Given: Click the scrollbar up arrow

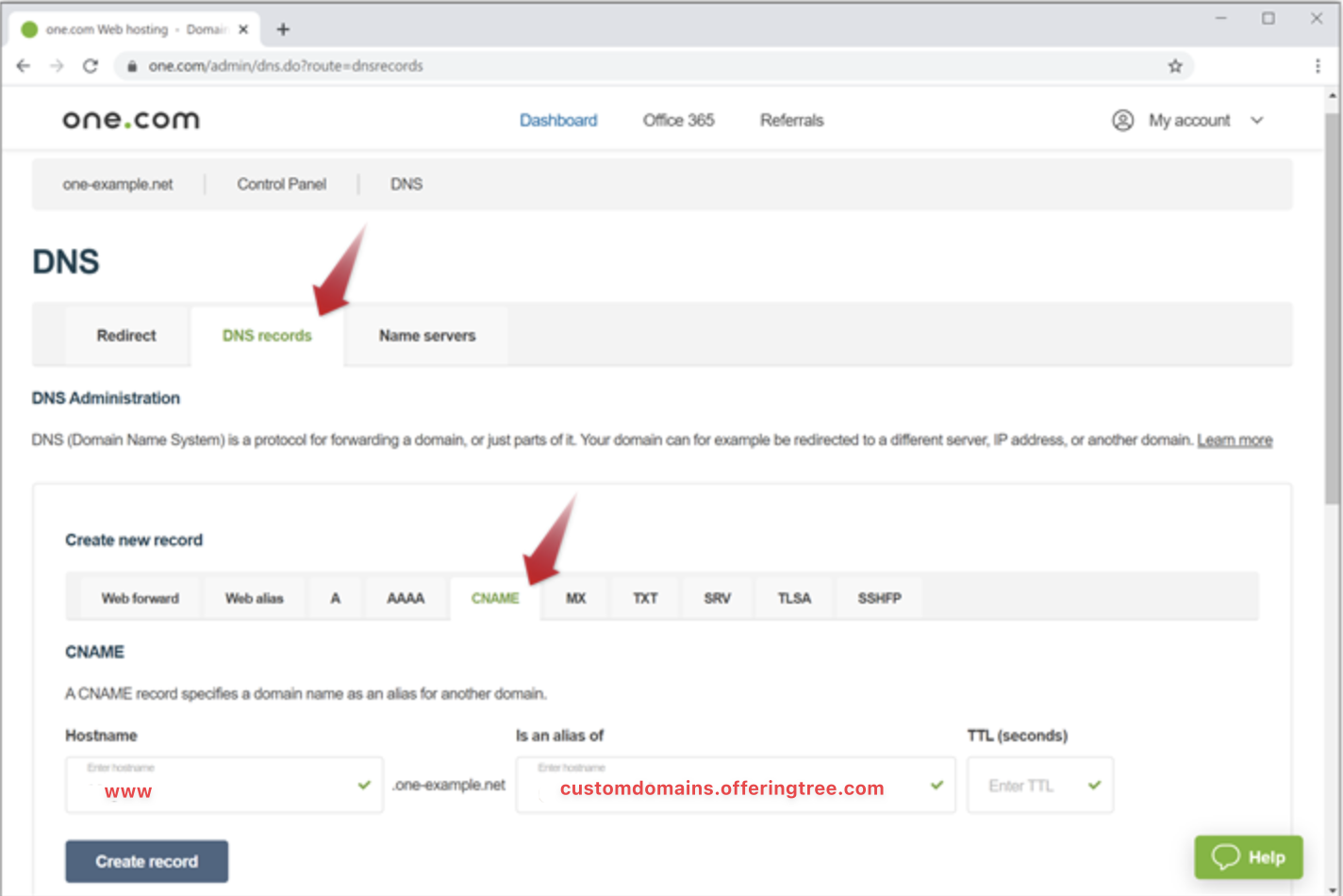Looking at the screenshot, I should pos(1332,95).
